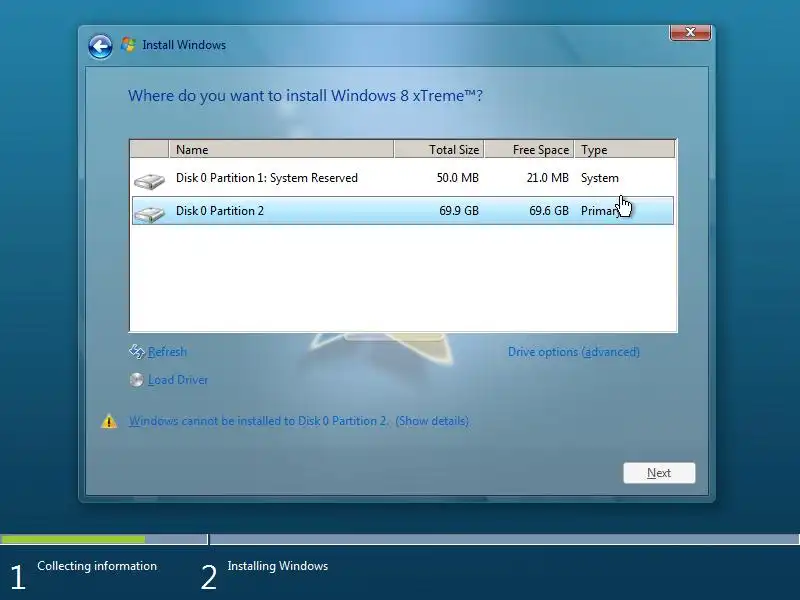
Task: Click the Installing Windows step label
Action: point(278,566)
